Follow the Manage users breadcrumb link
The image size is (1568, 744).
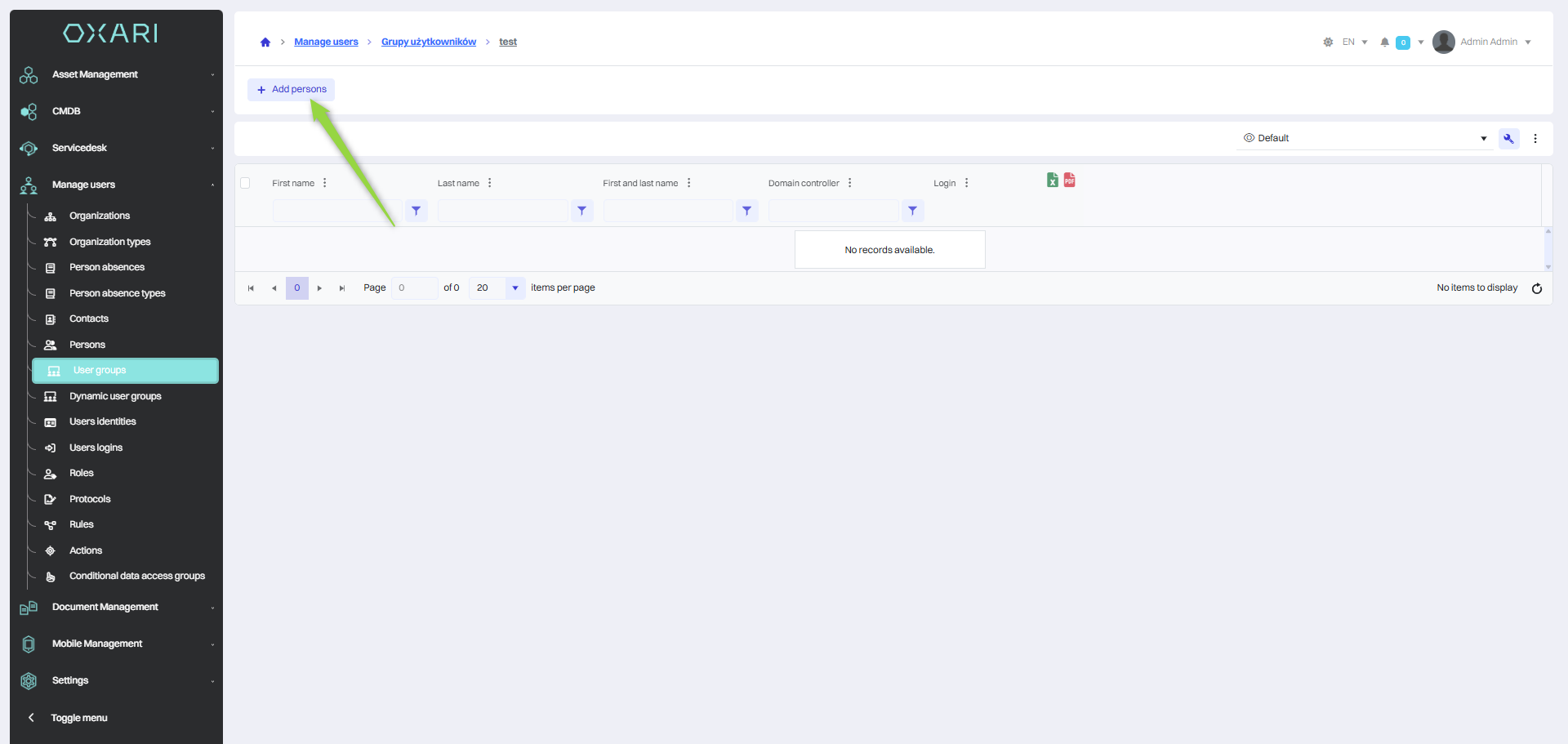[326, 42]
